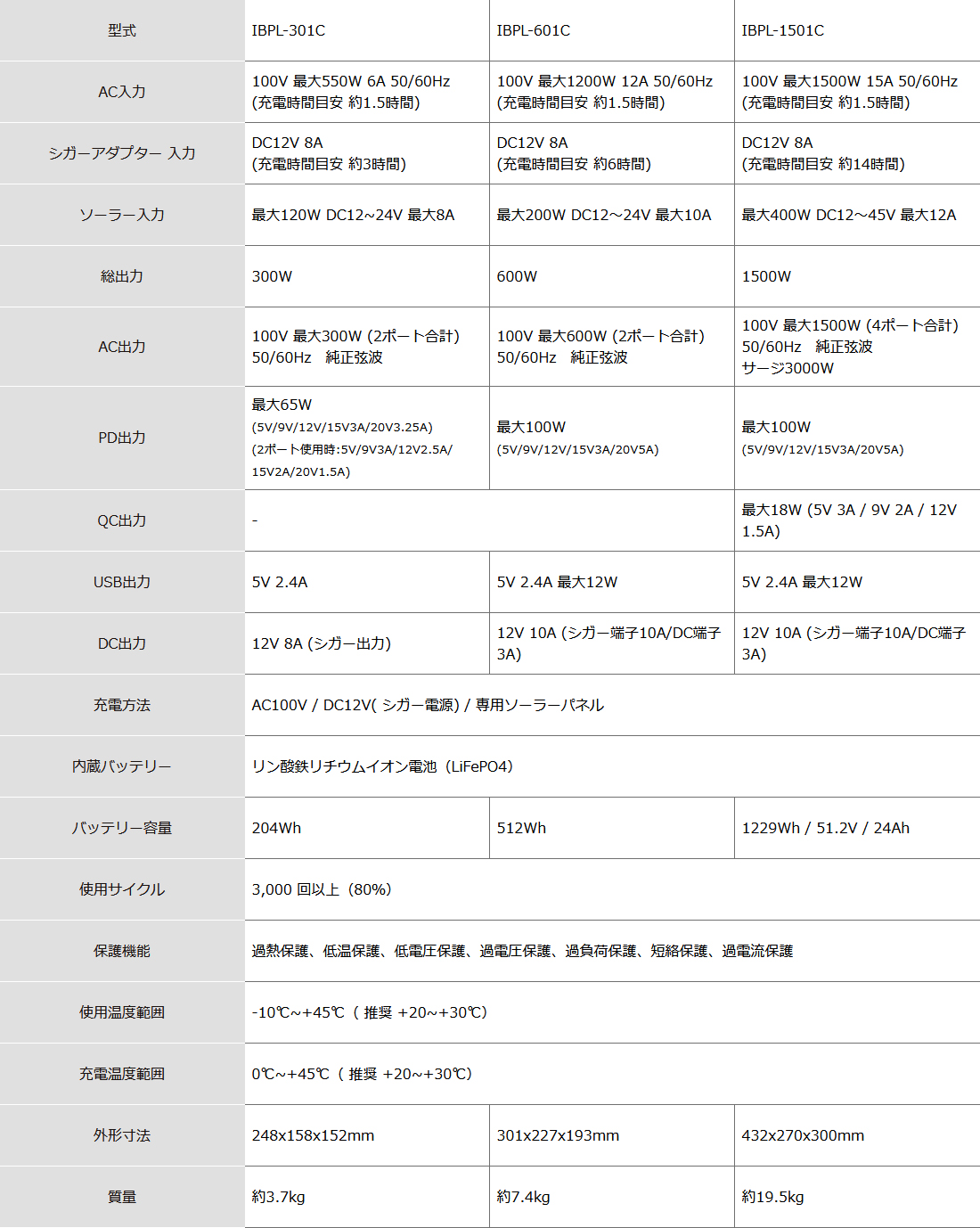Select the IBPL-601C model header cell
The height and width of the screenshot is (1228, 980).
[612, 30]
